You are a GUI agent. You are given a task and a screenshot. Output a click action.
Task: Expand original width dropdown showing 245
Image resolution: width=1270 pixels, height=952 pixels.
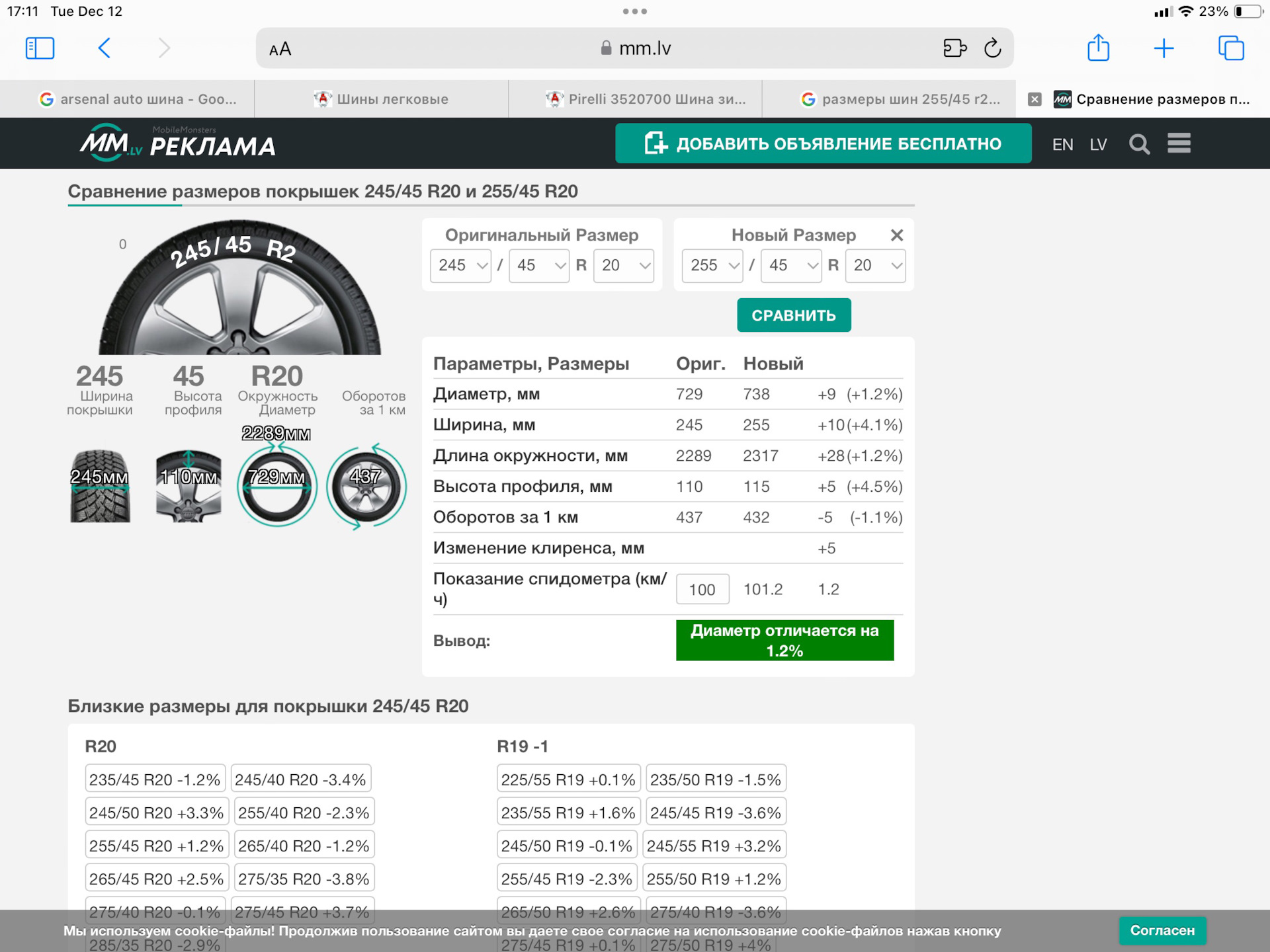[461, 266]
